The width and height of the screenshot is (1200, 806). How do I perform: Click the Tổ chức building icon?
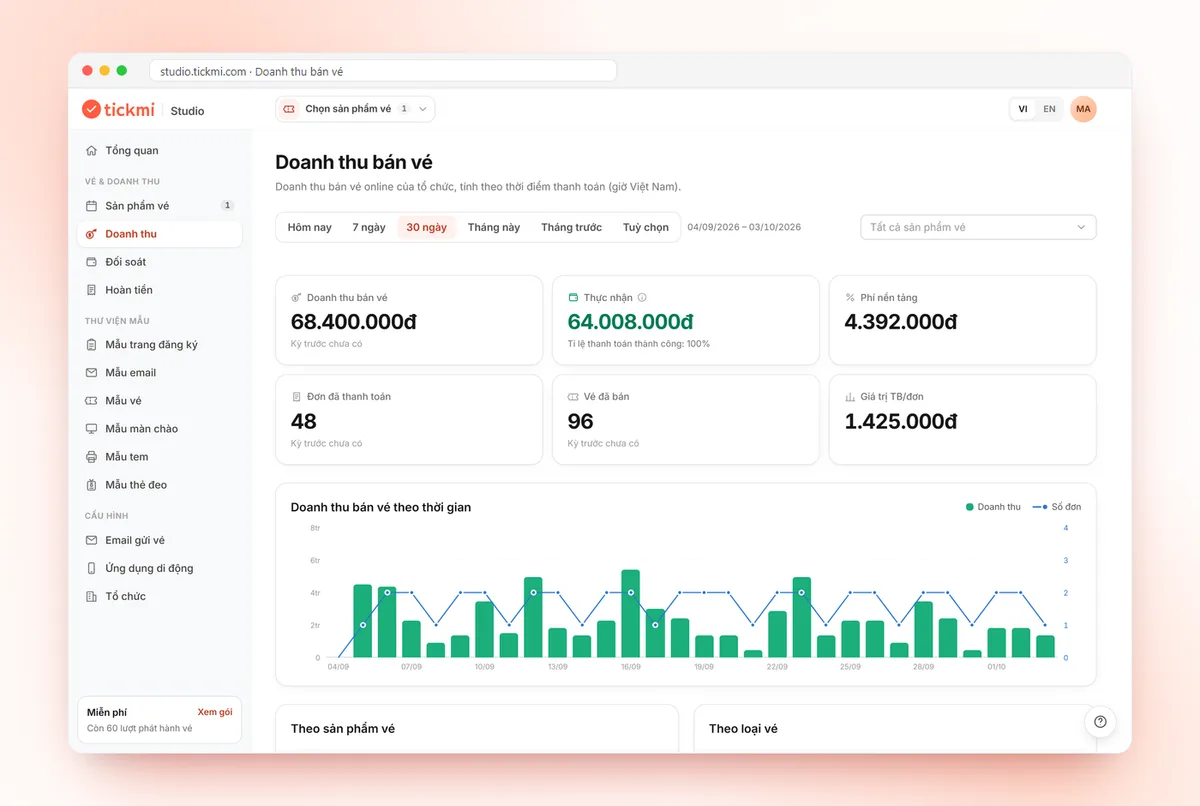click(92, 596)
